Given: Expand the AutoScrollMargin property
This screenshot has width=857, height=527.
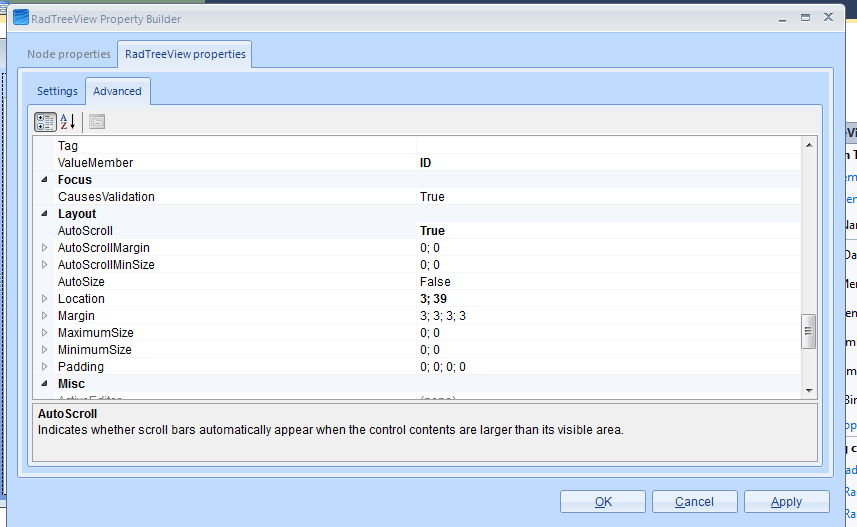Looking at the screenshot, I should coord(44,248).
